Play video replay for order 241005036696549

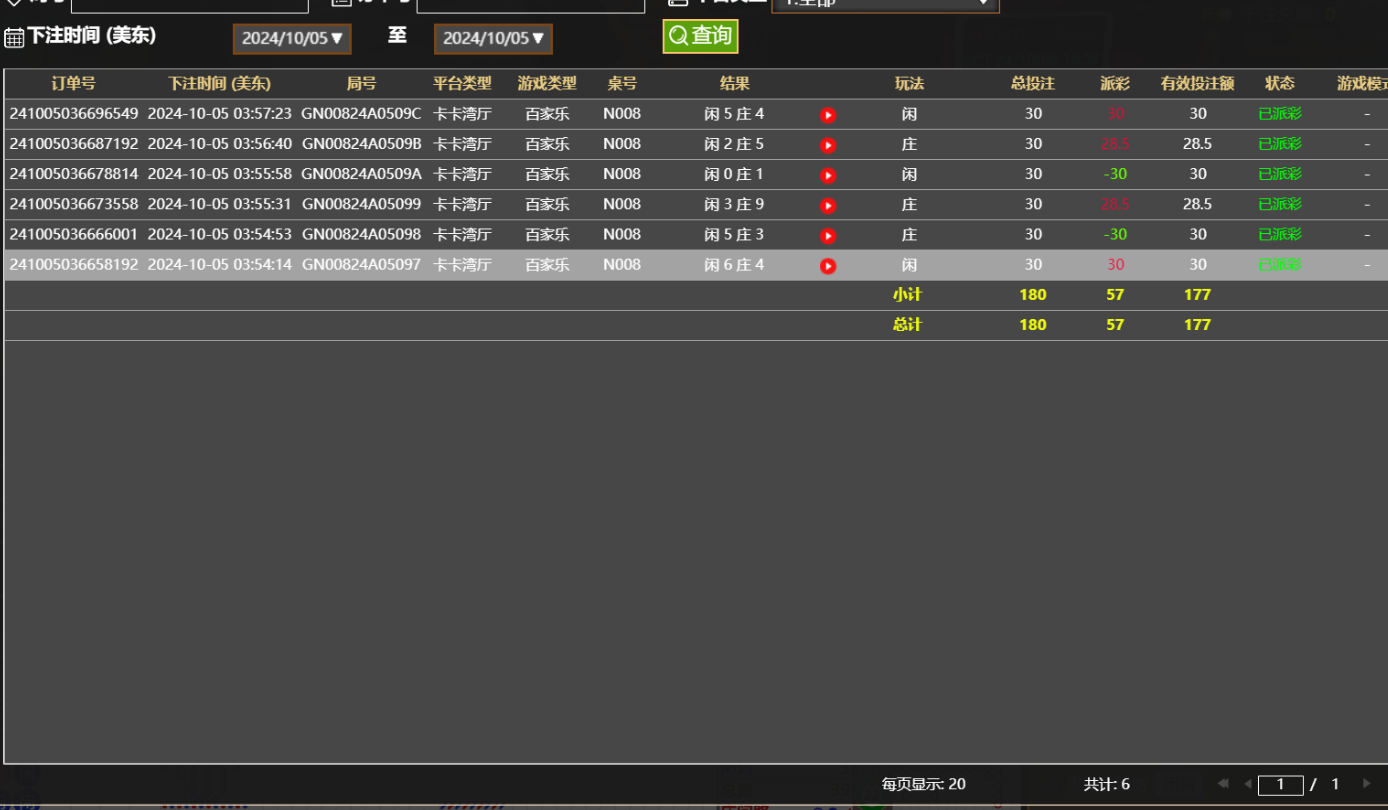(x=828, y=115)
